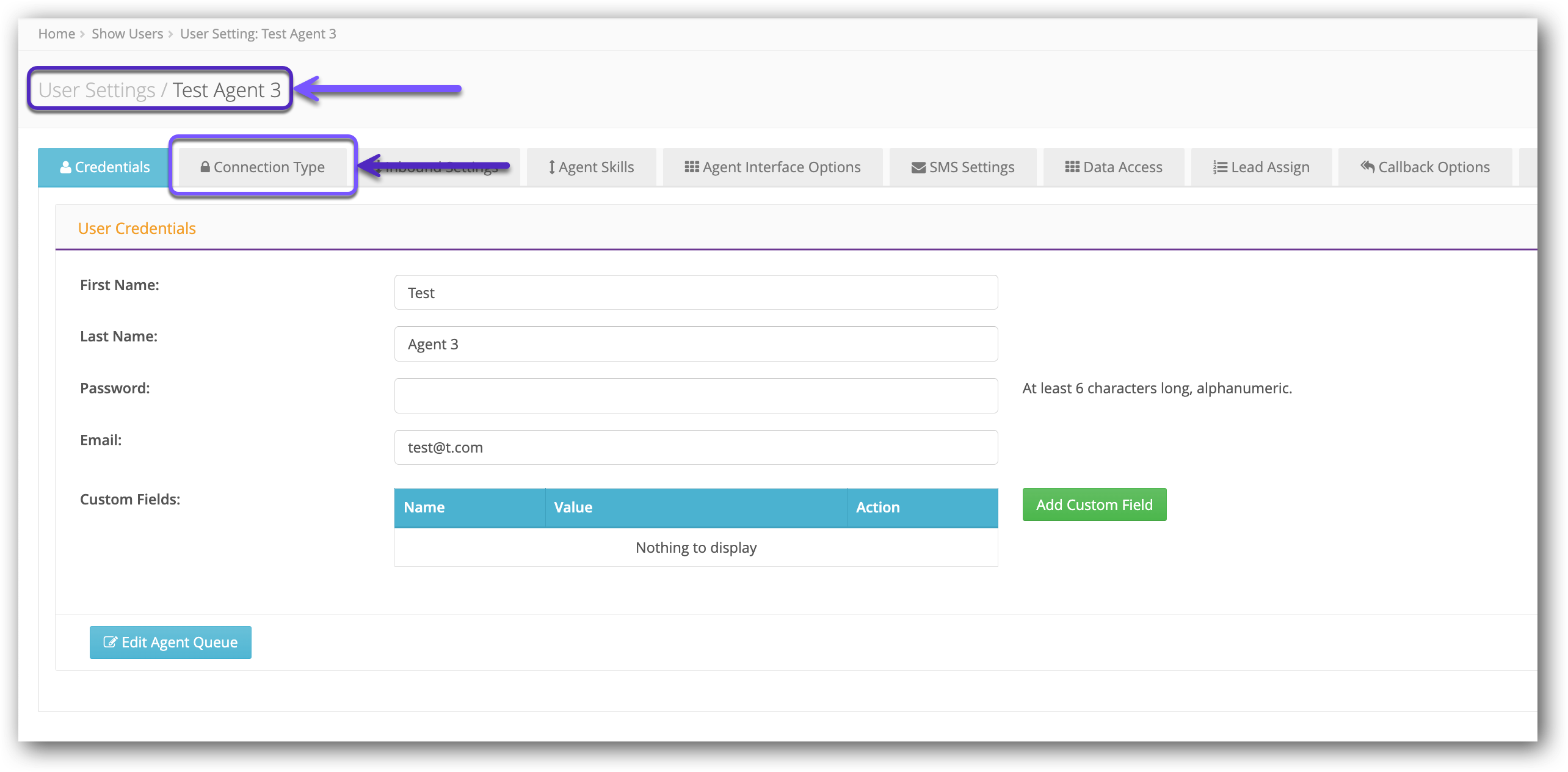Click the envelope icon beside SMS Settings
Screen dimensions: 1568x772
[x=918, y=168]
